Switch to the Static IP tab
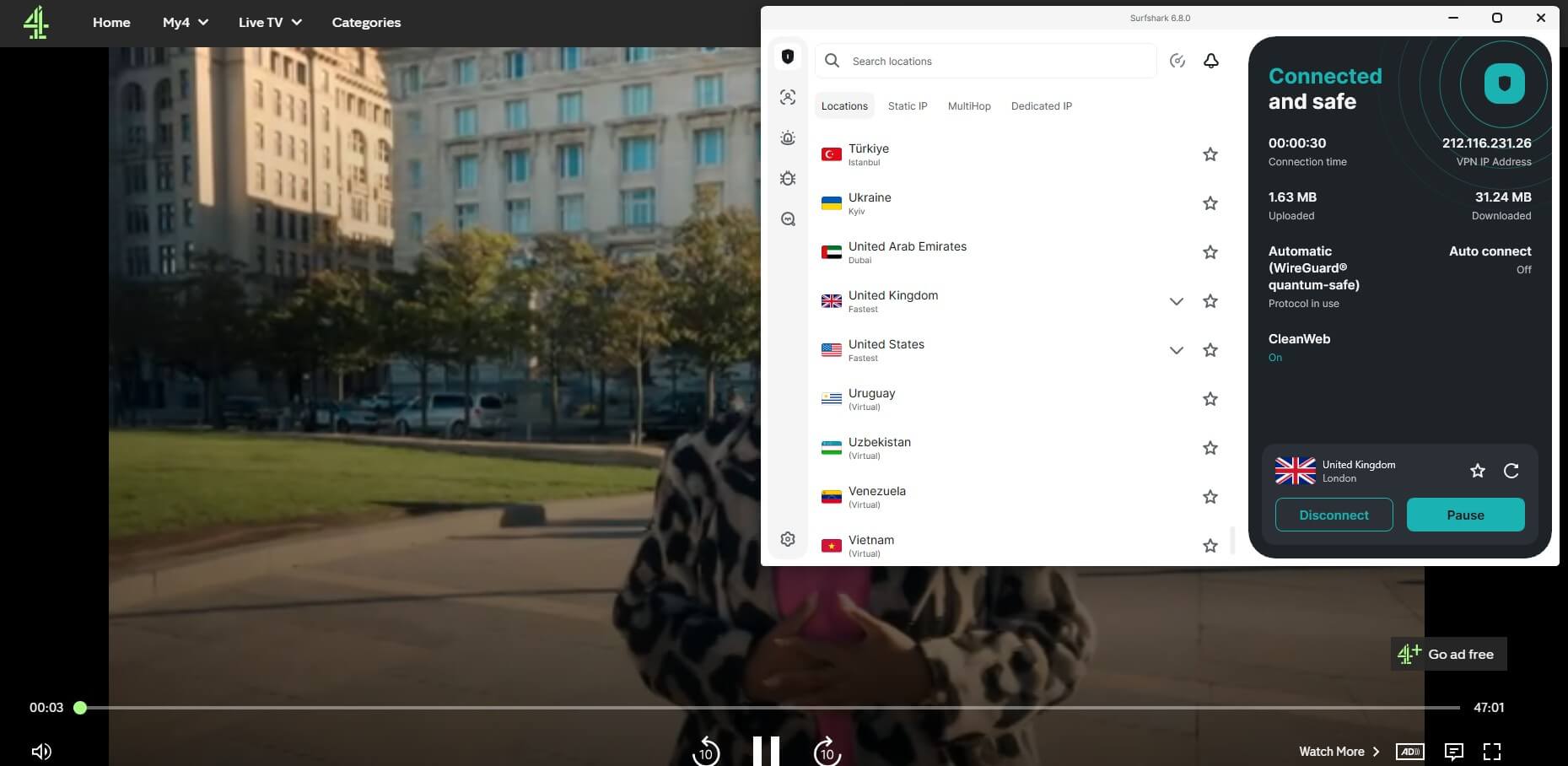This screenshot has height=766, width=1568. [908, 106]
